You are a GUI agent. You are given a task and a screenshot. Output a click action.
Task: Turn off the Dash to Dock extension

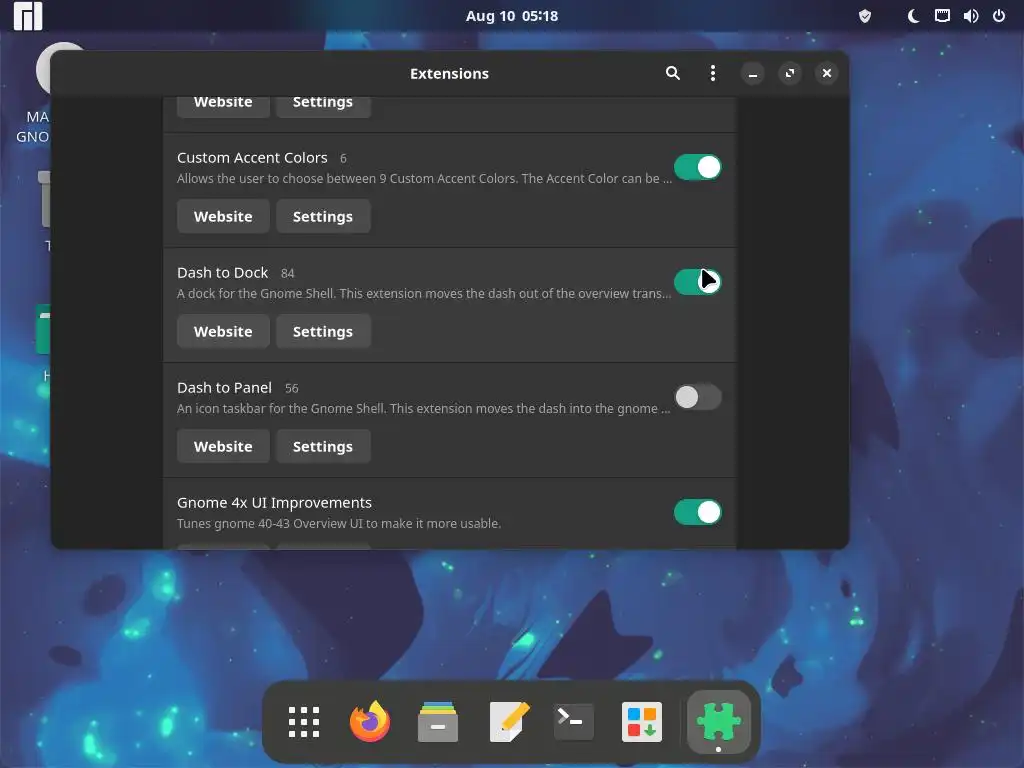pos(697,282)
